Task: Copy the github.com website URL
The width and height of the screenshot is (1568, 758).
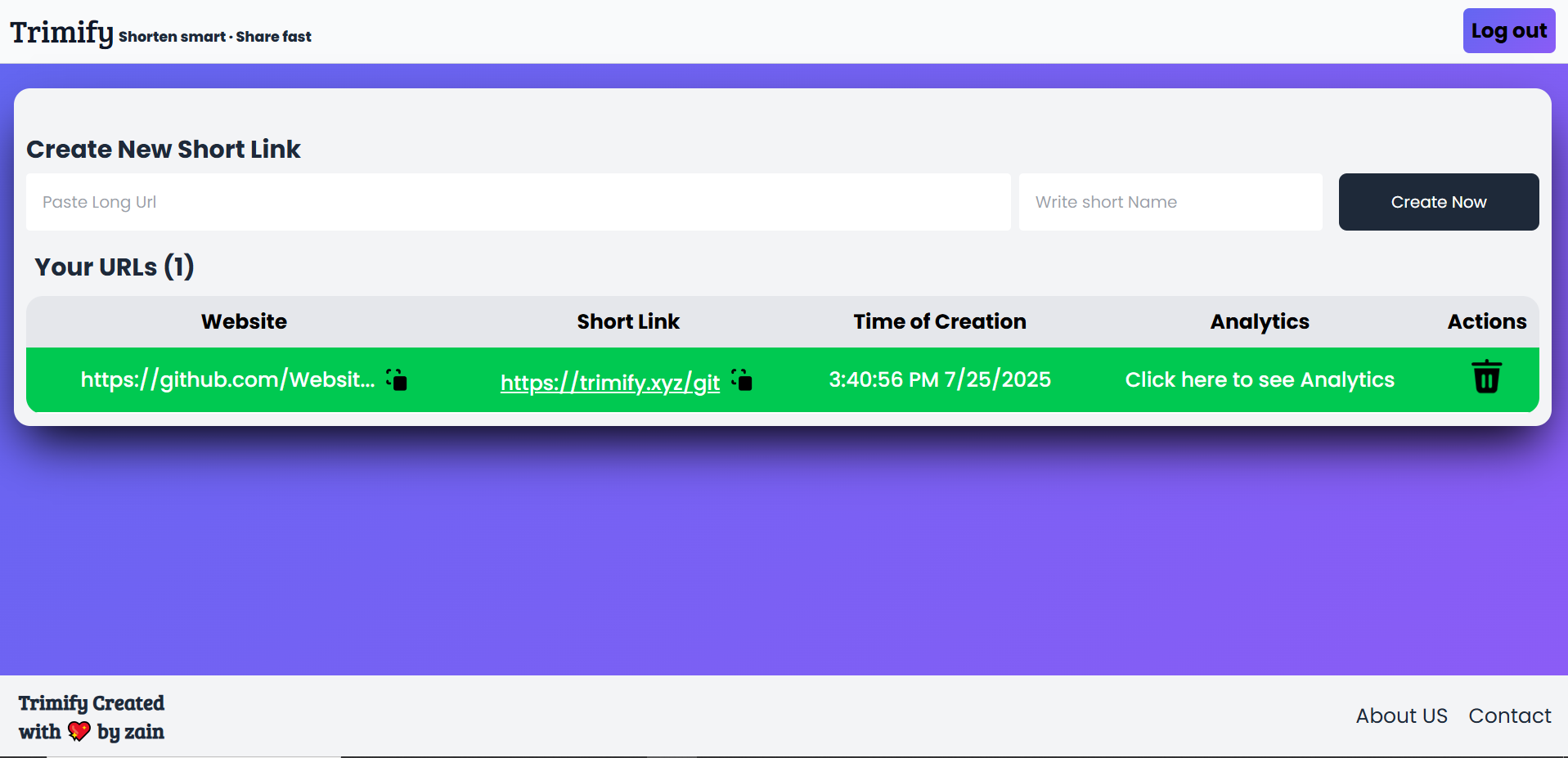Action: tap(397, 379)
